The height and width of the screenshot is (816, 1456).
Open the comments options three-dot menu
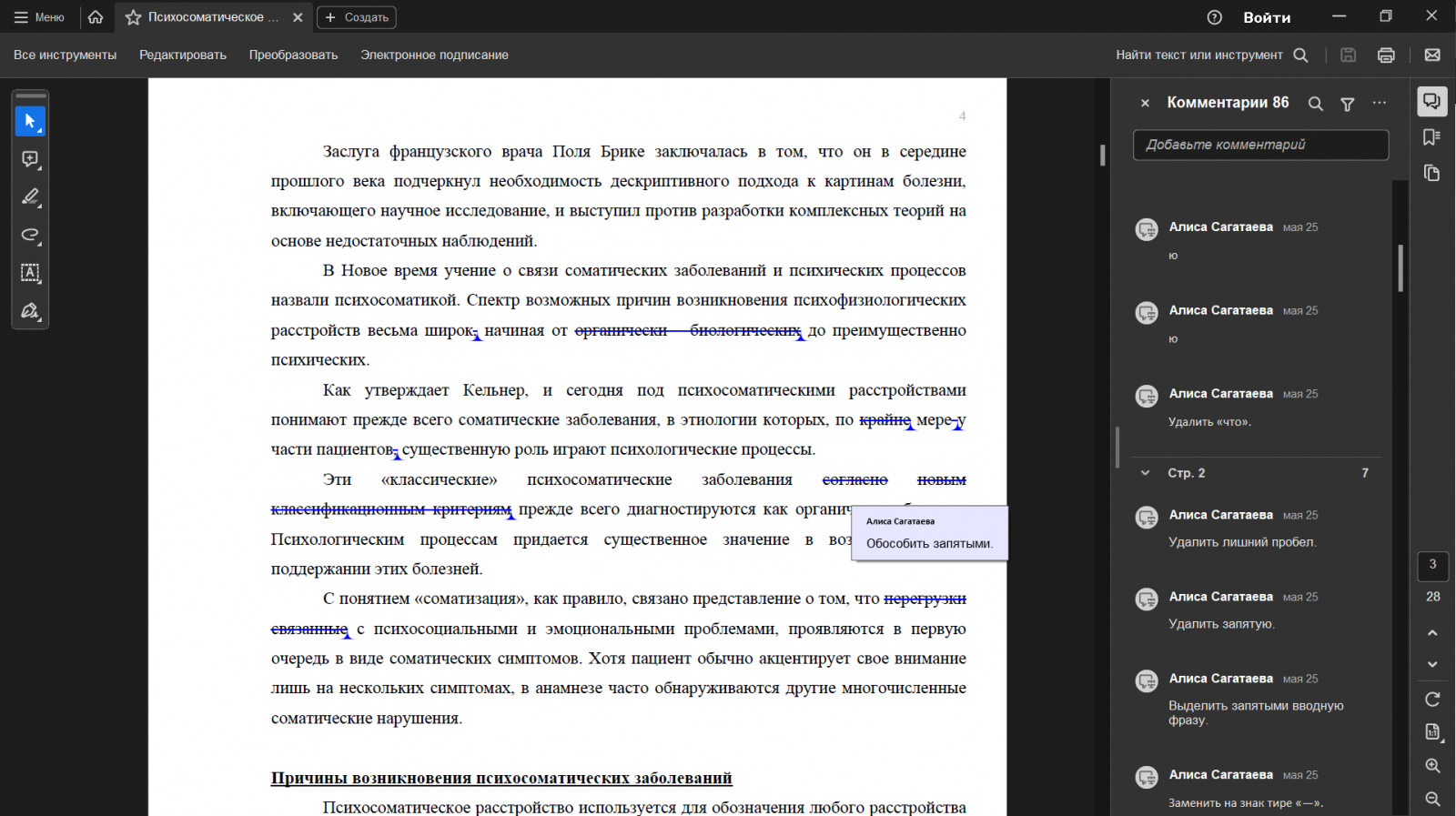pyautogui.click(x=1380, y=103)
